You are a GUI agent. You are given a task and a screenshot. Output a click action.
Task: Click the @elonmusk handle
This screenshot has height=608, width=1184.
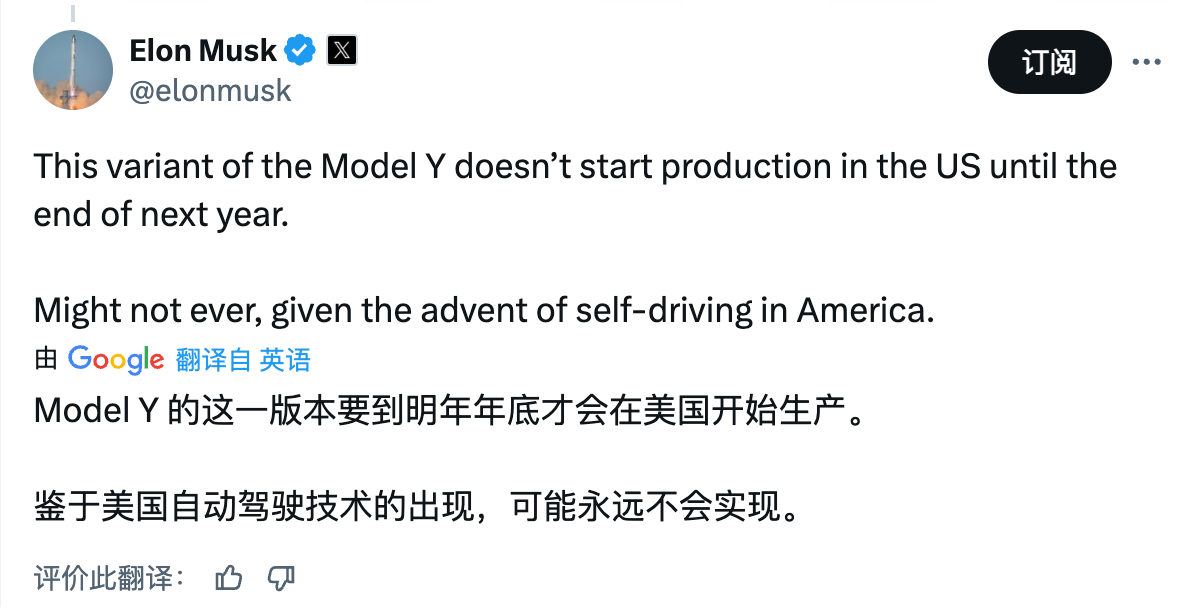pyautogui.click(x=210, y=91)
